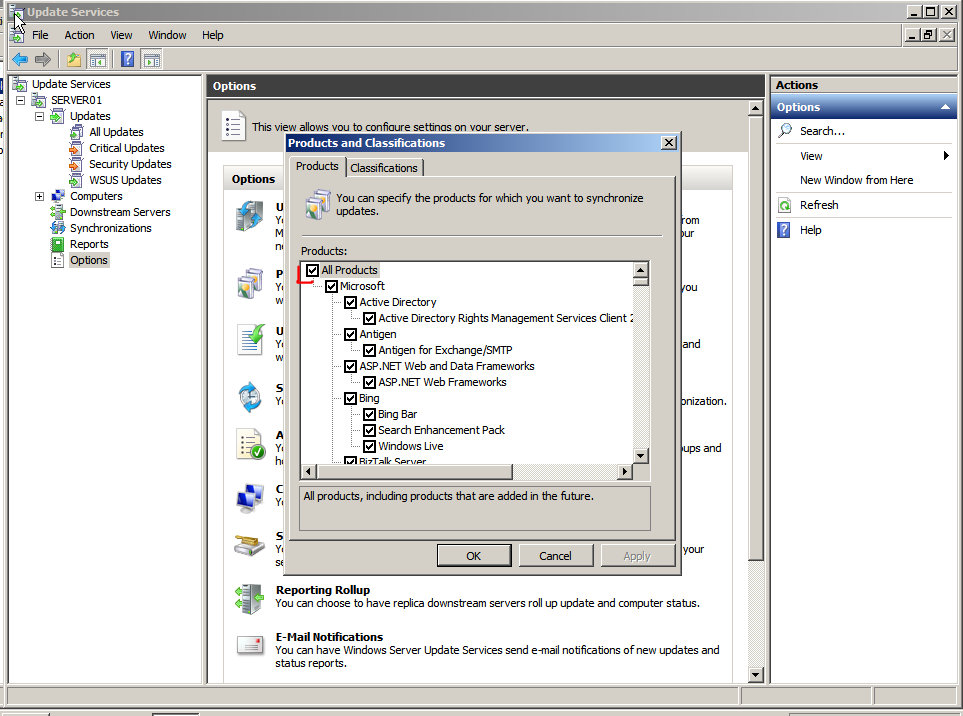
Task: Toggle the Bing Bar checkbox
Action: click(370, 414)
